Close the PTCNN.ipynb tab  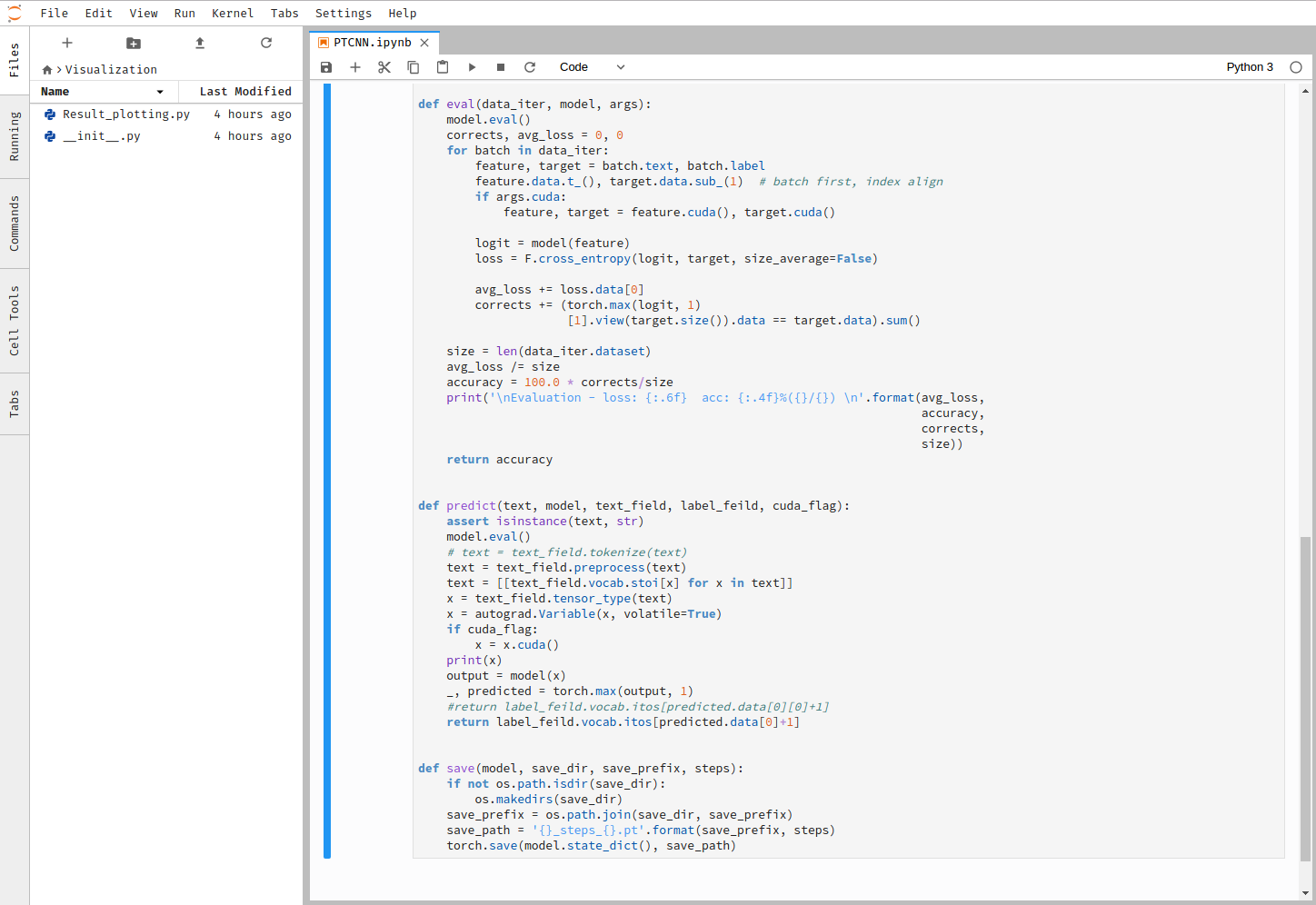pyautogui.click(x=424, y=43)
